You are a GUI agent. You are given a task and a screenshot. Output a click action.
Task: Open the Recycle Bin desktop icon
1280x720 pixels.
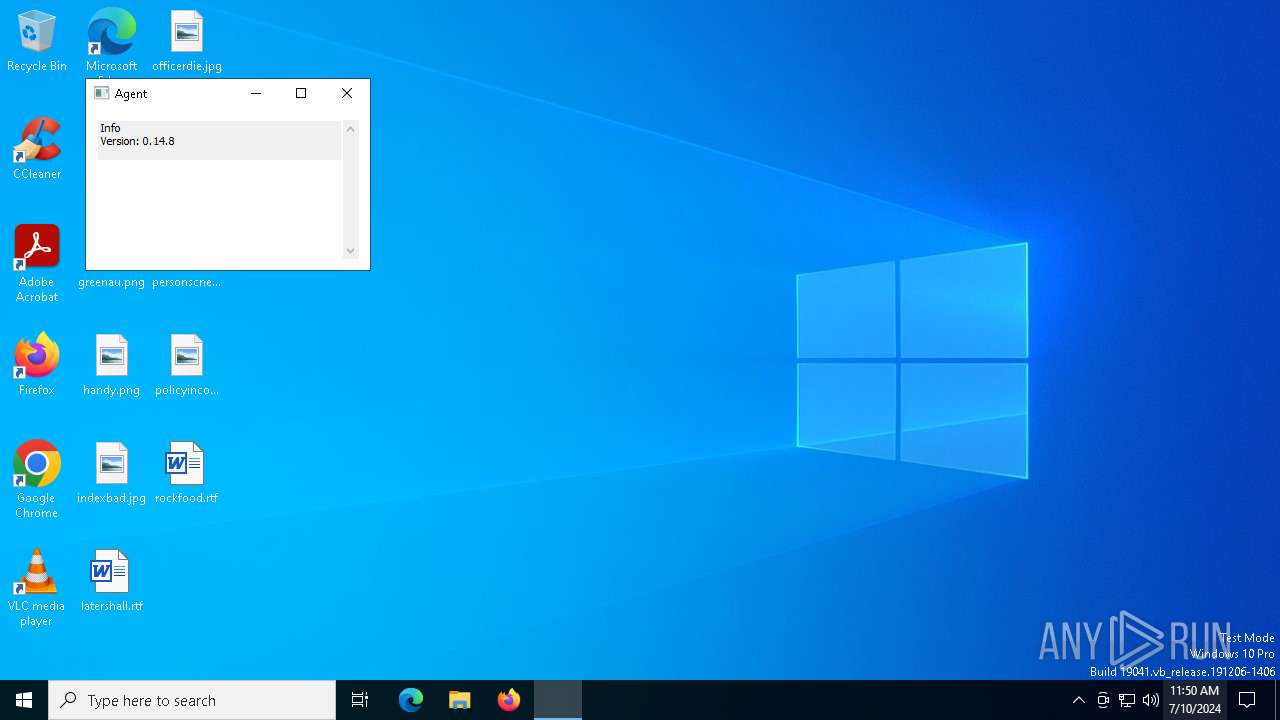pos(37,42)
